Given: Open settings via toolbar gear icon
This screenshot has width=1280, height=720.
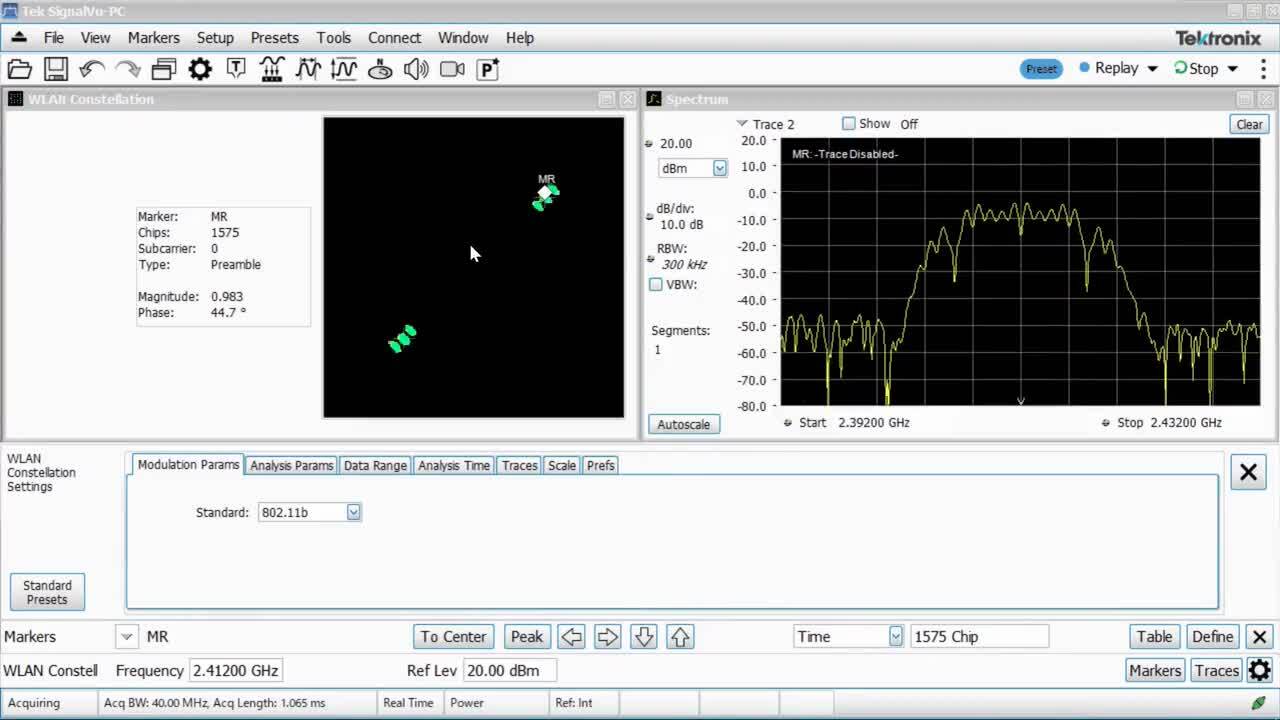Looking at the screenshot, I should click(x=200, y=69).
